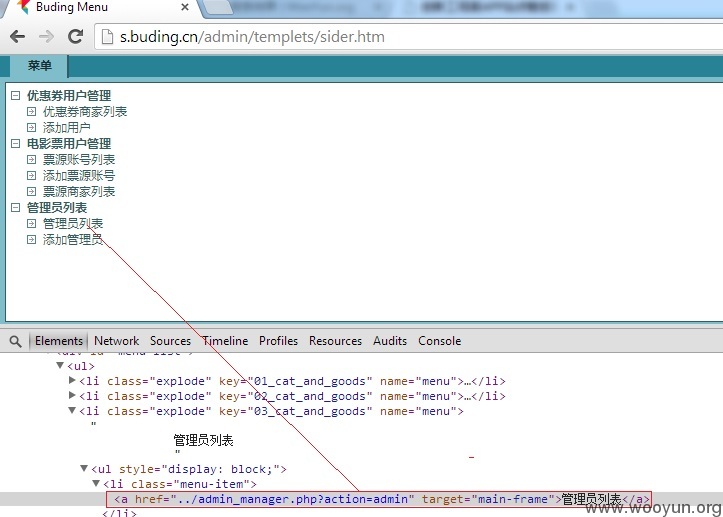Expand the 02_cat_and_goods li node
The image size is (723, 517).
(72, 395)
